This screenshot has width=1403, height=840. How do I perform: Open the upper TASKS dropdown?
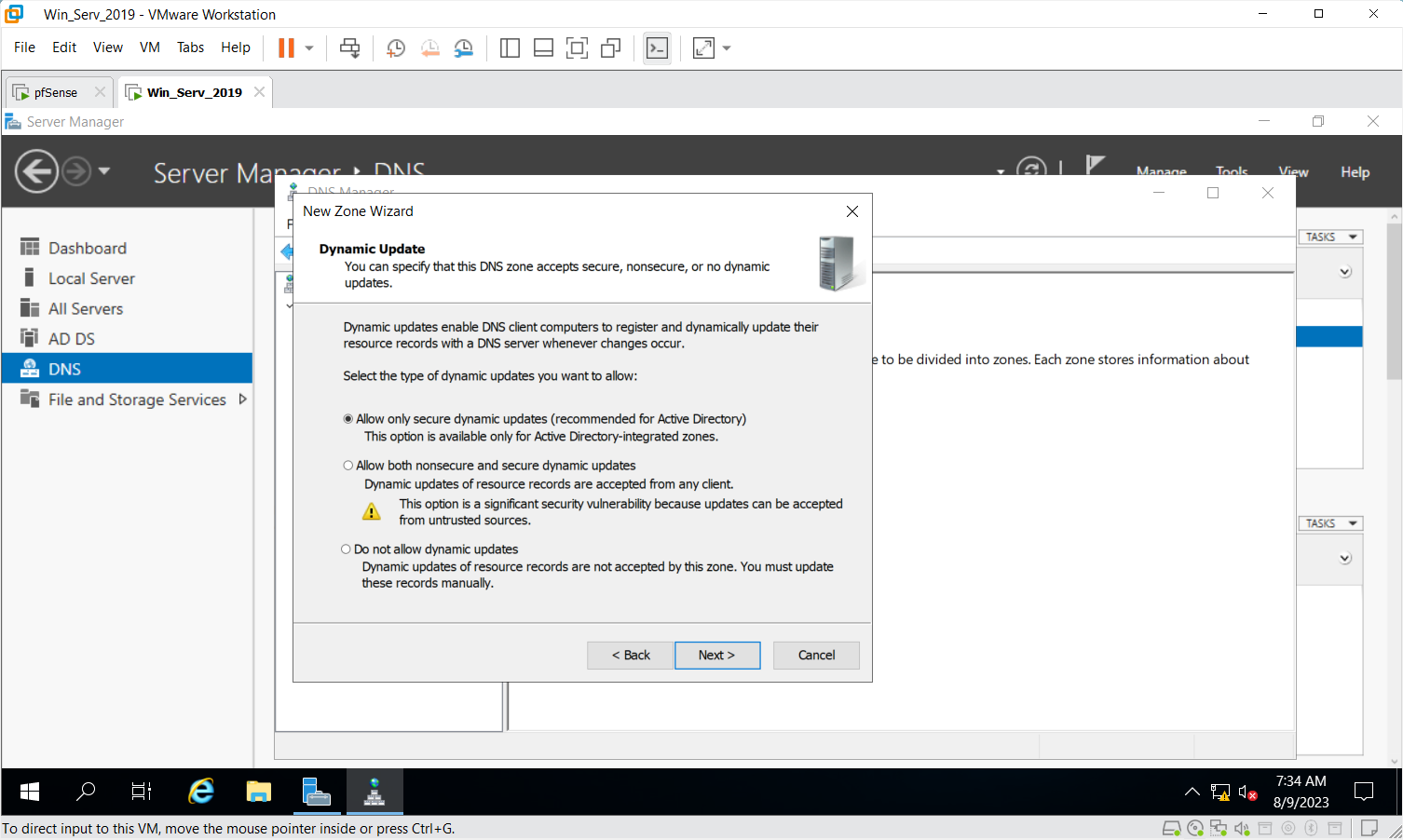[1330, 237]
